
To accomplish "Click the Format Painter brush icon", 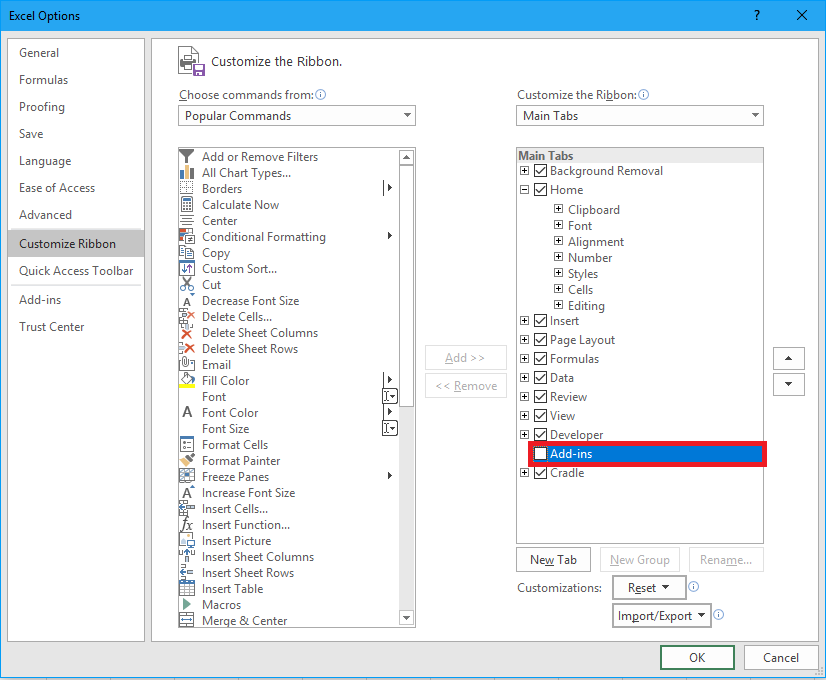I will click(x=186, y=460).
